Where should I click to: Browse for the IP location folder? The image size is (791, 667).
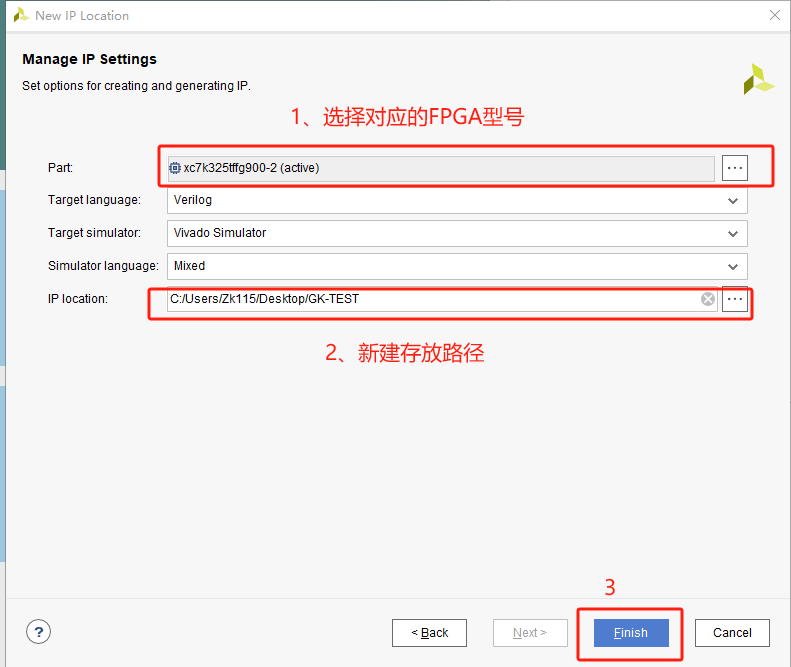click(x=734, y=299)
